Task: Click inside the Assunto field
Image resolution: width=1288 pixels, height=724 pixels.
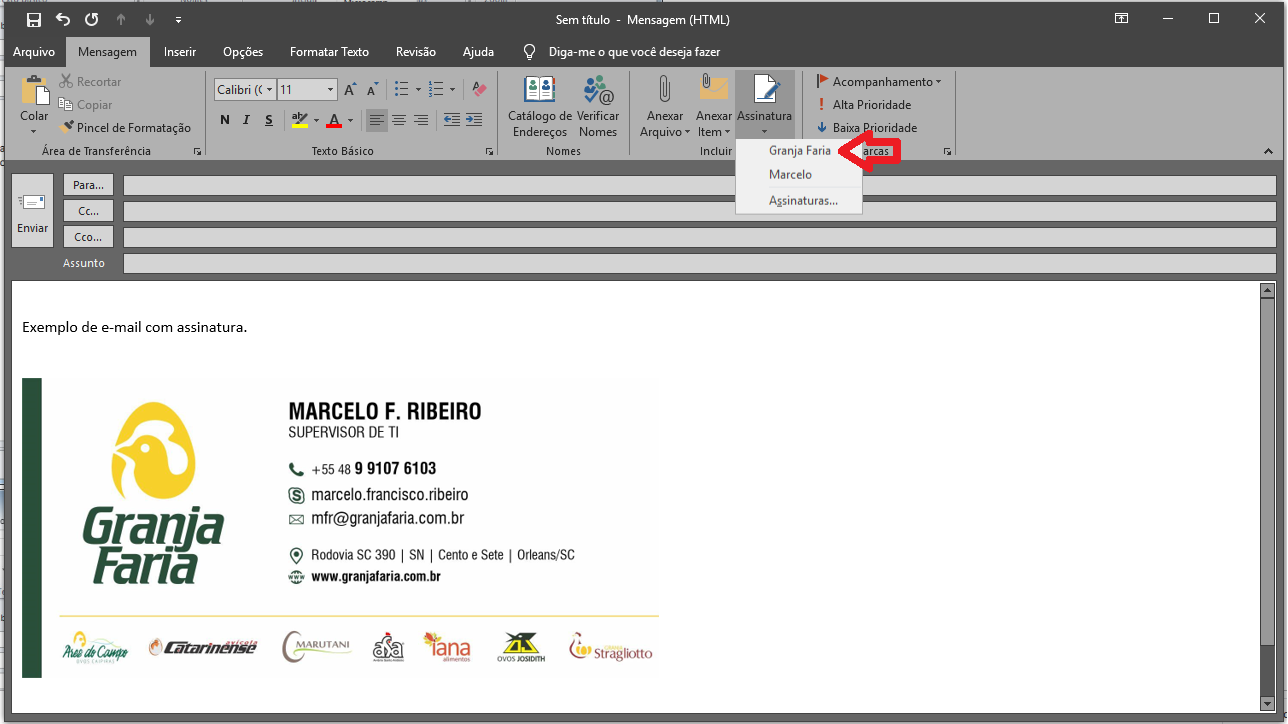Action: [400, 263]
